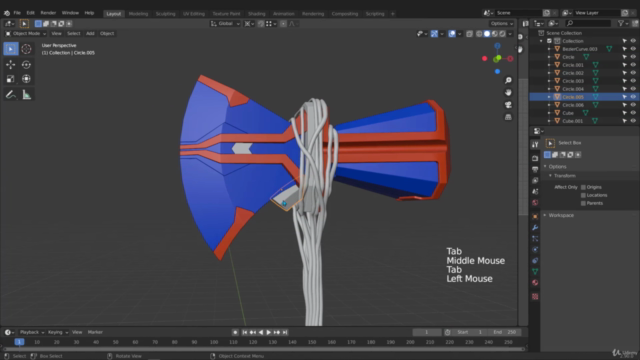This screenshot has height=360, width=640.
Task: Click the red X axis gizmo handle
Action: 510,59
